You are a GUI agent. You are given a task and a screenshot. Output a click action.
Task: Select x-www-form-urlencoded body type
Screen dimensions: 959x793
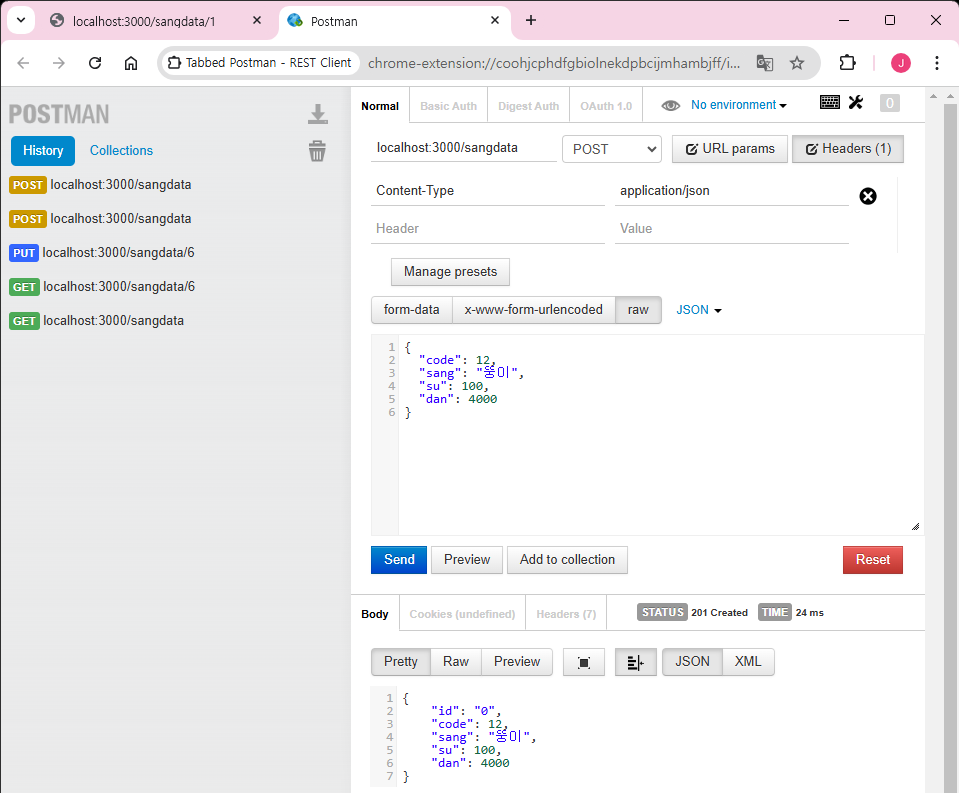(533, 310)
